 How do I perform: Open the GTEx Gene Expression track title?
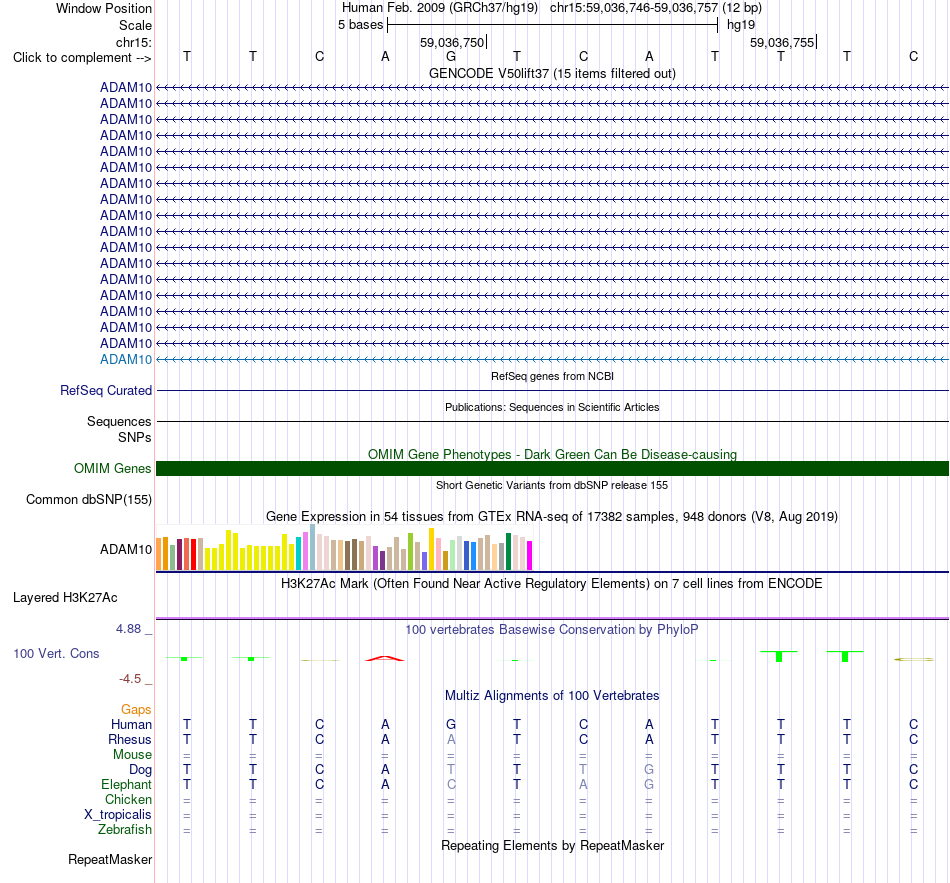point(552,517)
